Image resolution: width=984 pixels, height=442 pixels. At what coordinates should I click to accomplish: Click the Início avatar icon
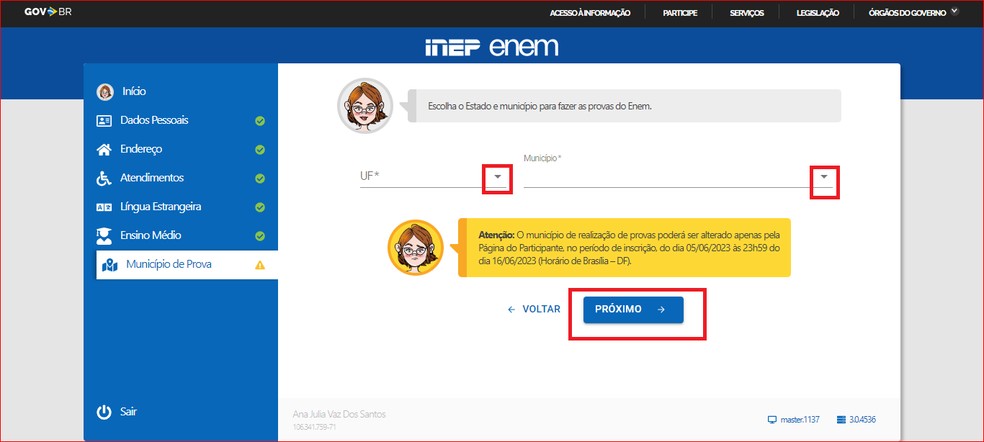[x=105, y=92]
